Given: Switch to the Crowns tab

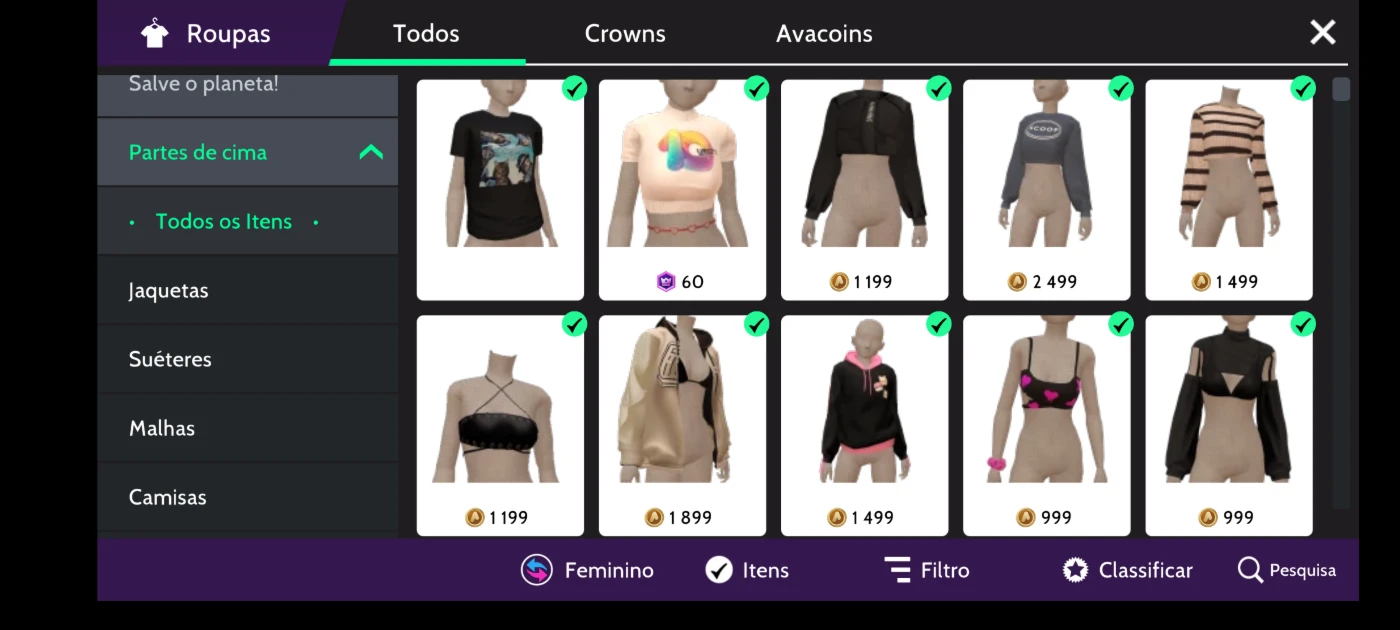Looking at the screenshot, I should [625, 34].
